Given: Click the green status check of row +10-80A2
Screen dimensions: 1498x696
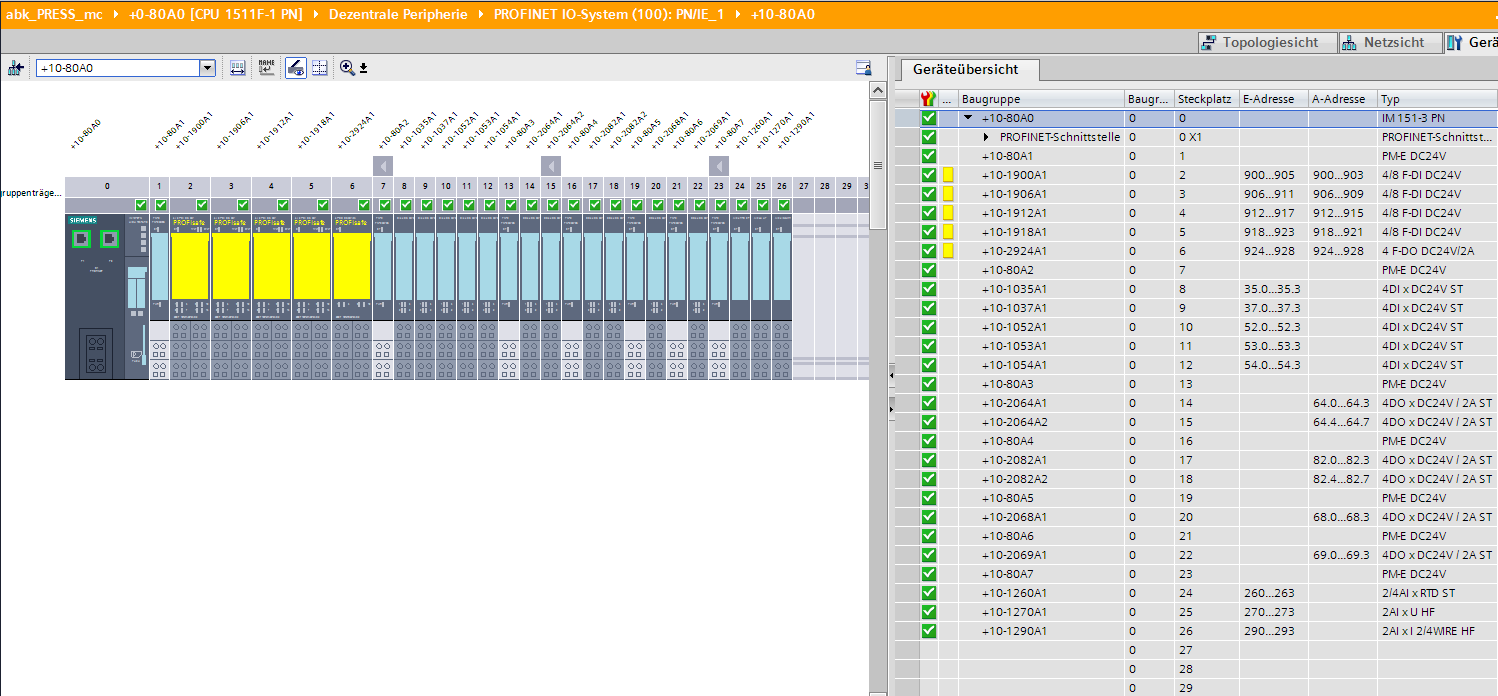Looking at the screenshot, I should coord(929,270).
